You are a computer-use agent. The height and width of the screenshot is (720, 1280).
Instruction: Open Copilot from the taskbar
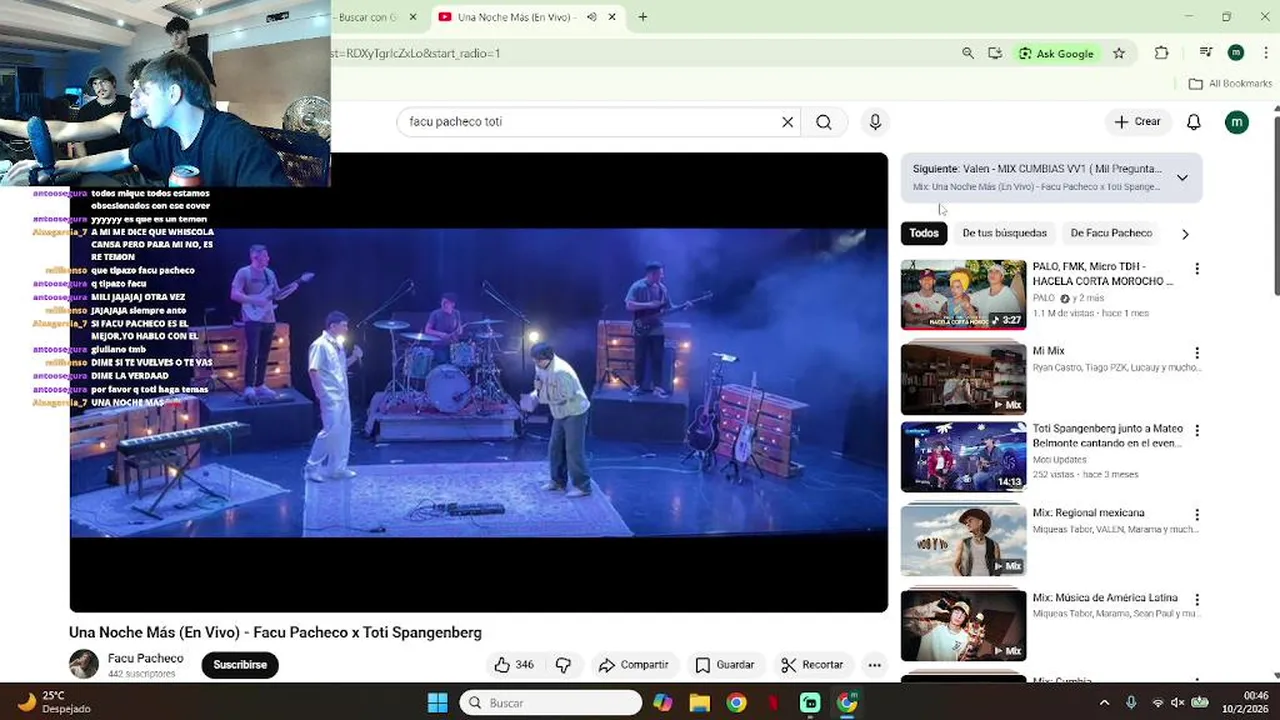[x=662, y=703]
